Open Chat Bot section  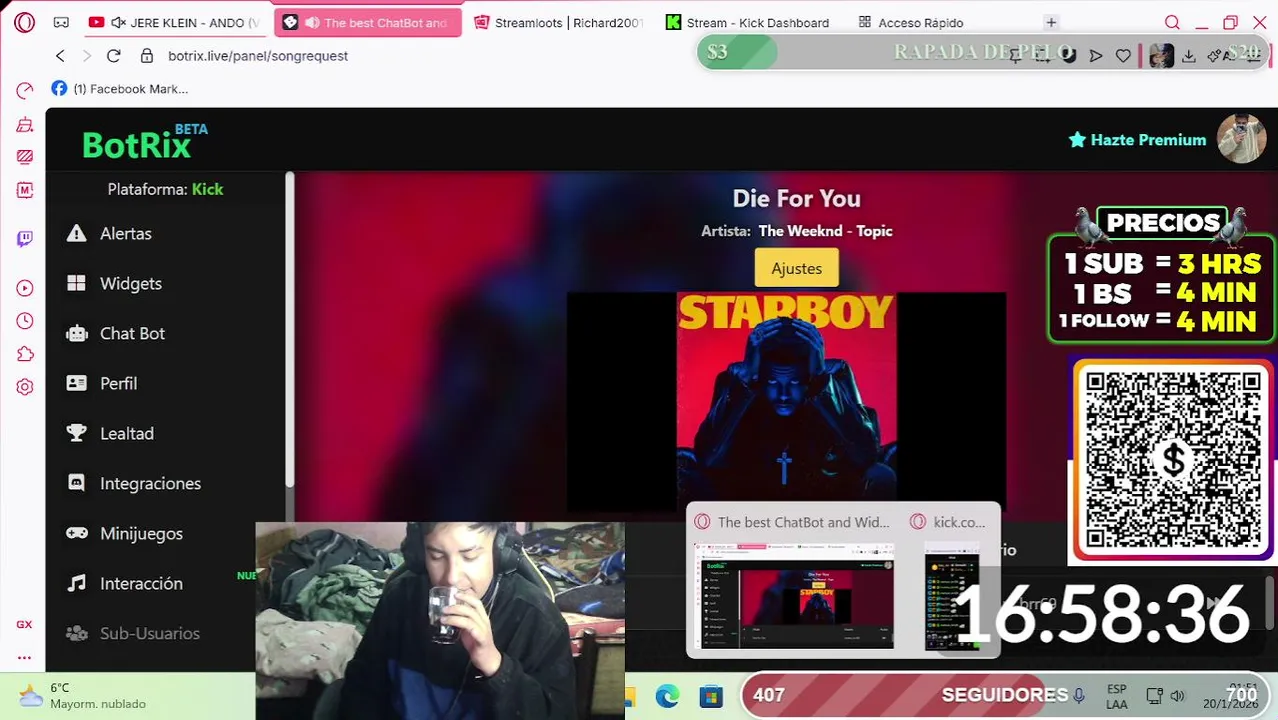click(x=132, y=333)
